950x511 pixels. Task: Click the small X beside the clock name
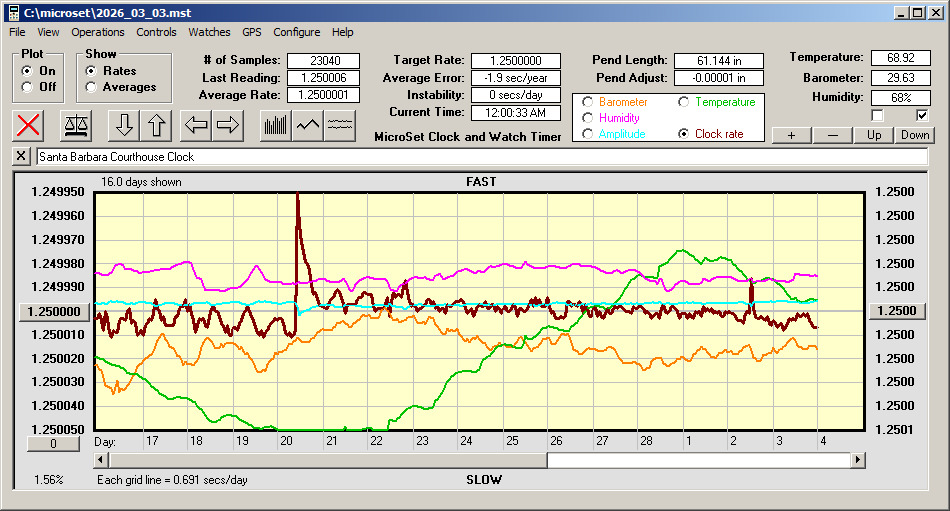click(x=22, y=157)
